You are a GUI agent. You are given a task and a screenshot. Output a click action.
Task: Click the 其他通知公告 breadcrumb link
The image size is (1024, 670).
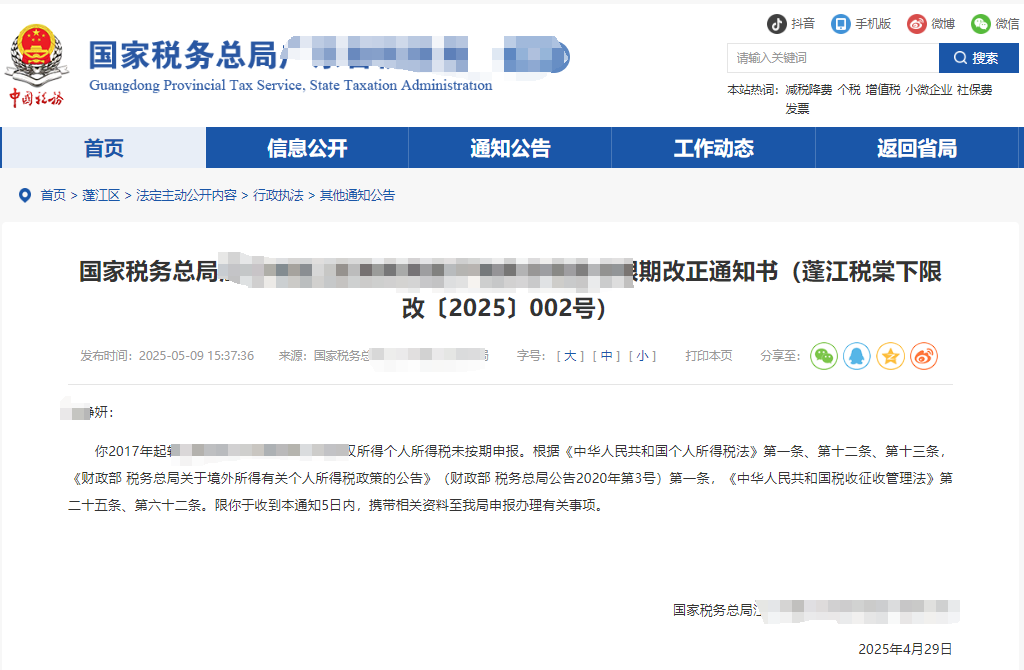pos(357,195)
